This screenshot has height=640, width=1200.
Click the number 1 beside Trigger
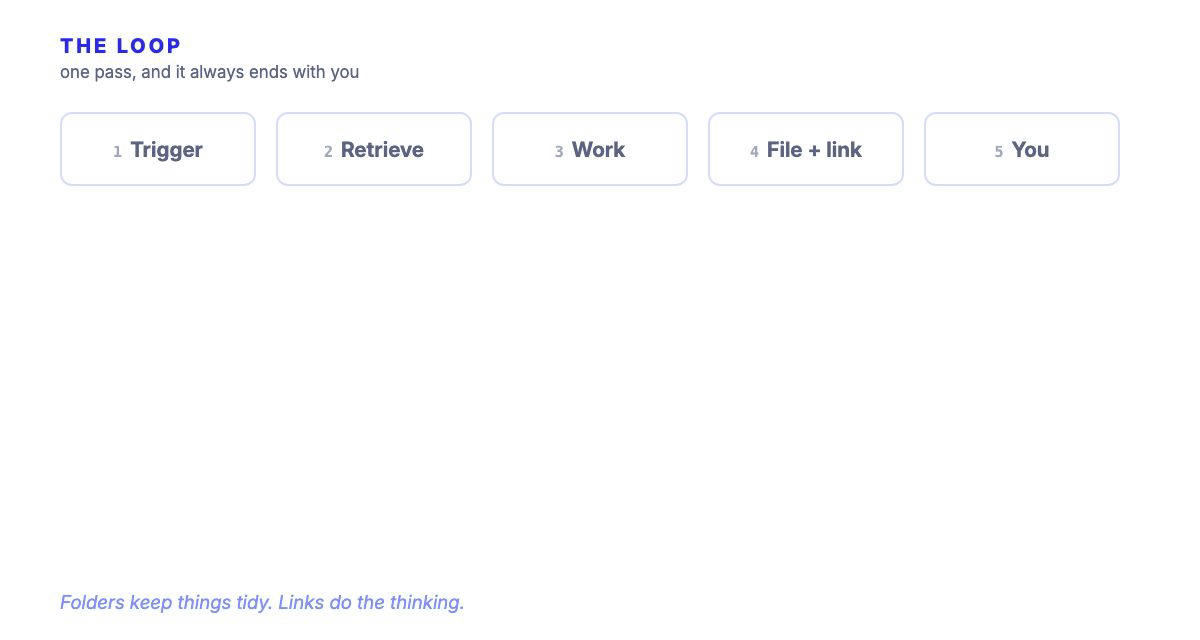coord(117,152)
